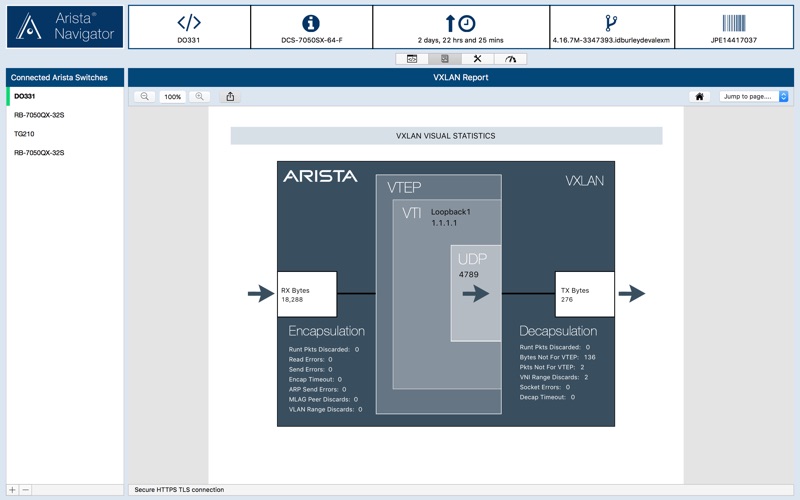Click the VXLAN VISUAL STATISTICS heading

(446, 136)
